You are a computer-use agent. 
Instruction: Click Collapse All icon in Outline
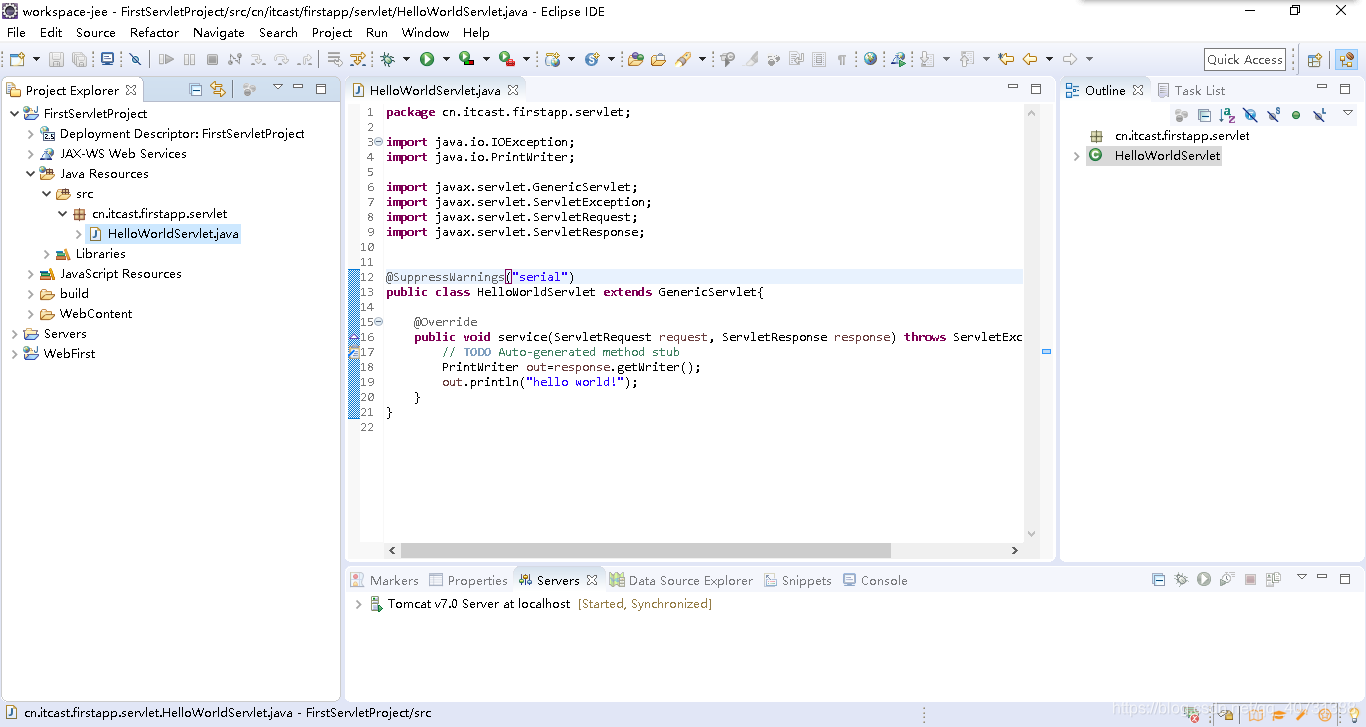pos(1204,115)
